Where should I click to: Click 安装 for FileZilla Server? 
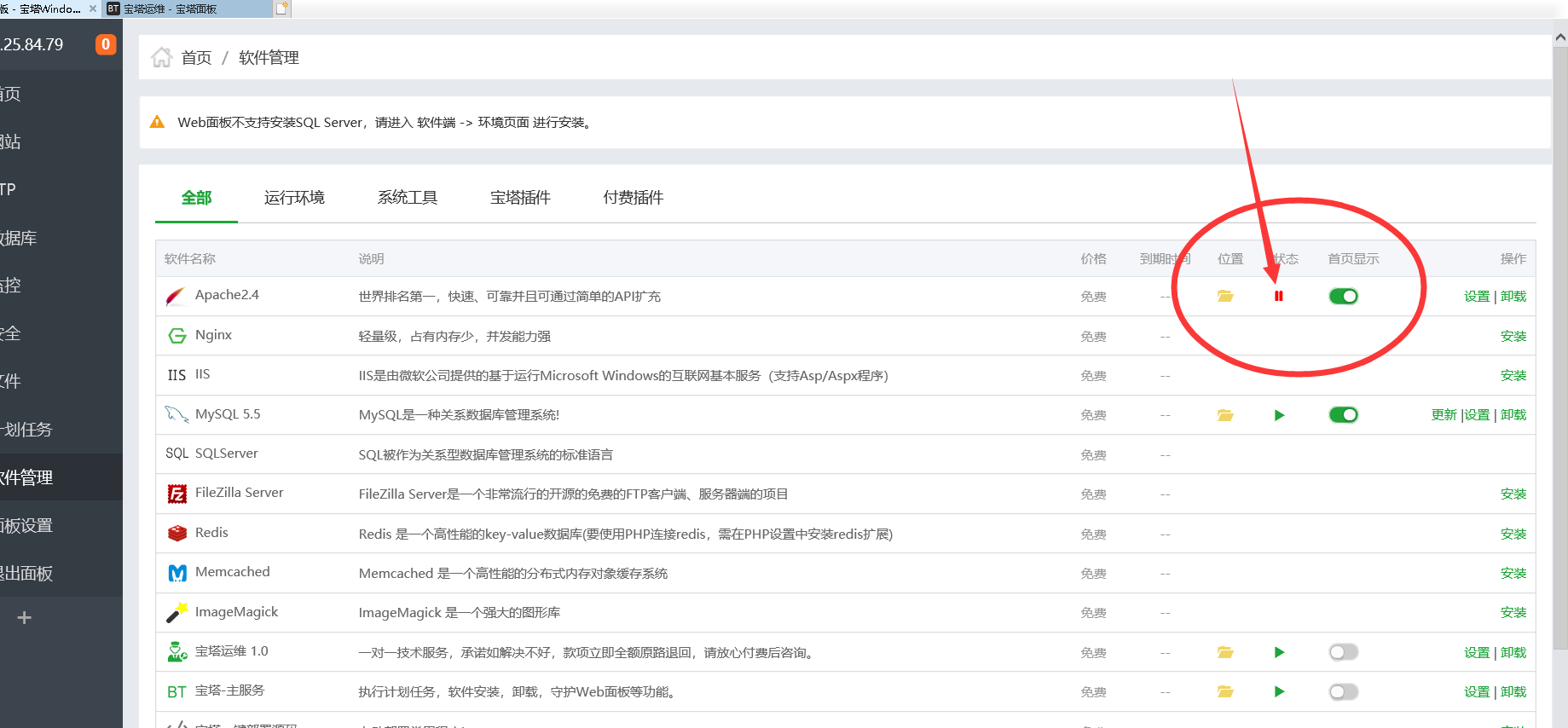pyautogui.click(x=1513, y=494)
